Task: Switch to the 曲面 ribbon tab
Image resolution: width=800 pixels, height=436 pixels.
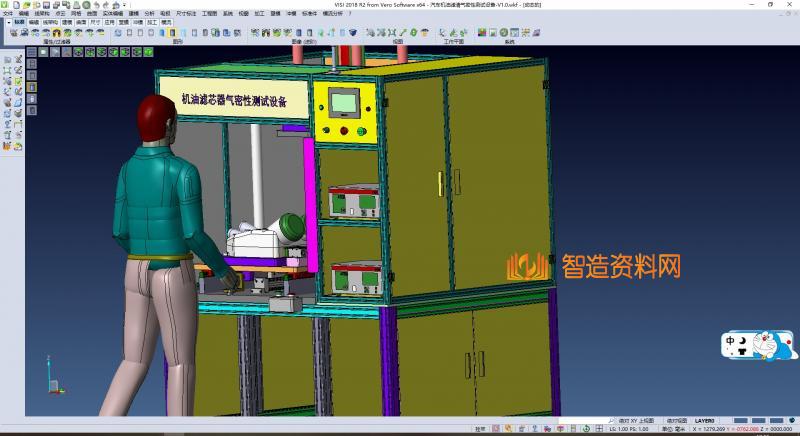Action: pyautogui.click(x=81, y=23)
